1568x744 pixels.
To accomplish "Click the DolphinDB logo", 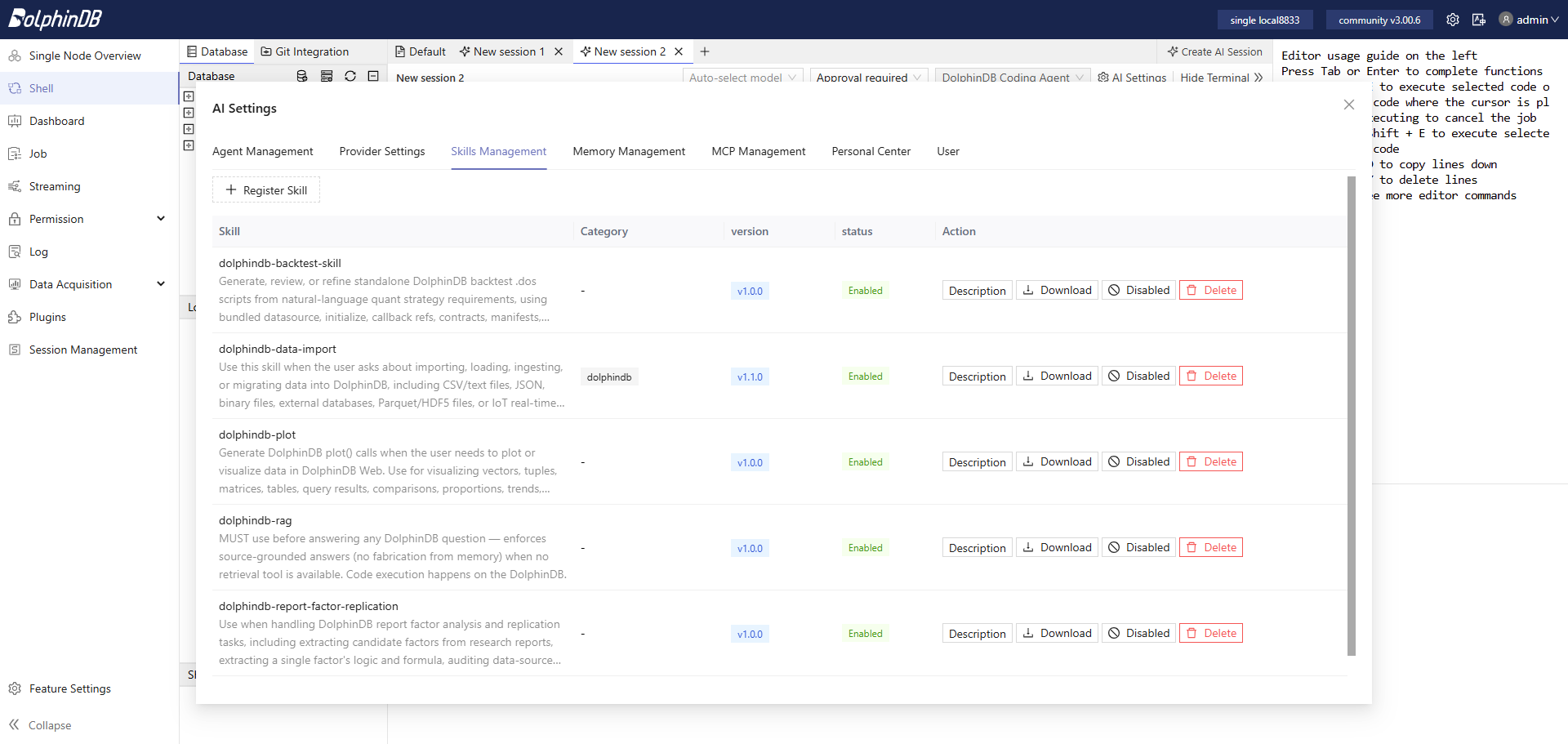I will point(55,19).
